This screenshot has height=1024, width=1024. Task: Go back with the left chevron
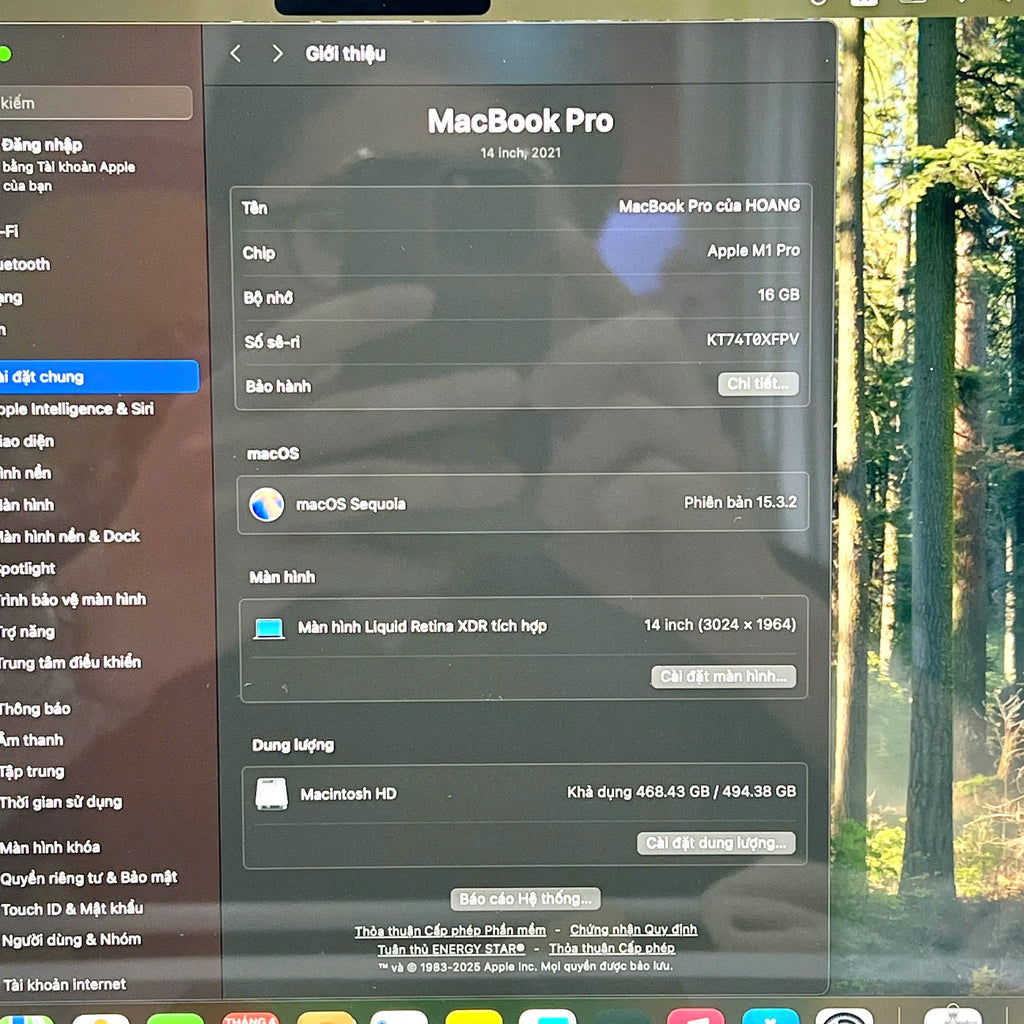tap(236, 54)
